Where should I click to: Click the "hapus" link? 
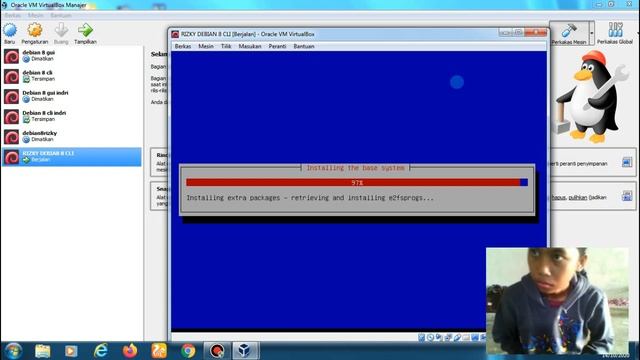tap(559, 198)
